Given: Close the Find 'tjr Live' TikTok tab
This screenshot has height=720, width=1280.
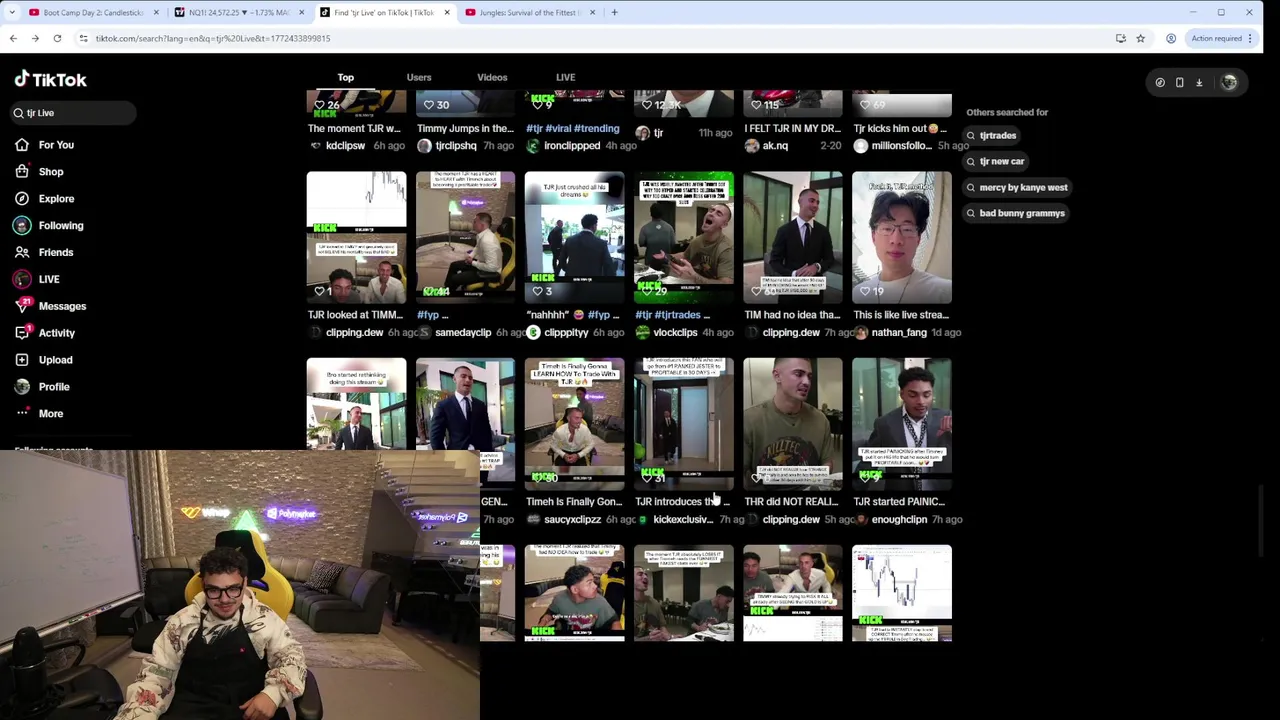Looking at the screenshot, I should pyautogui.click(x=446, y=12).
